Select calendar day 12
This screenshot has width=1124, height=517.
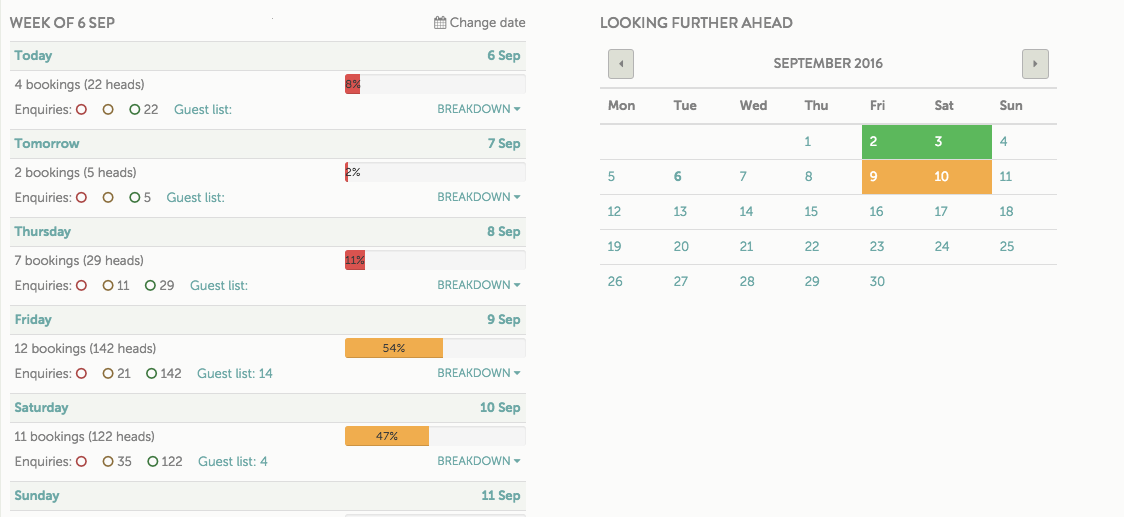click(614, 212)
